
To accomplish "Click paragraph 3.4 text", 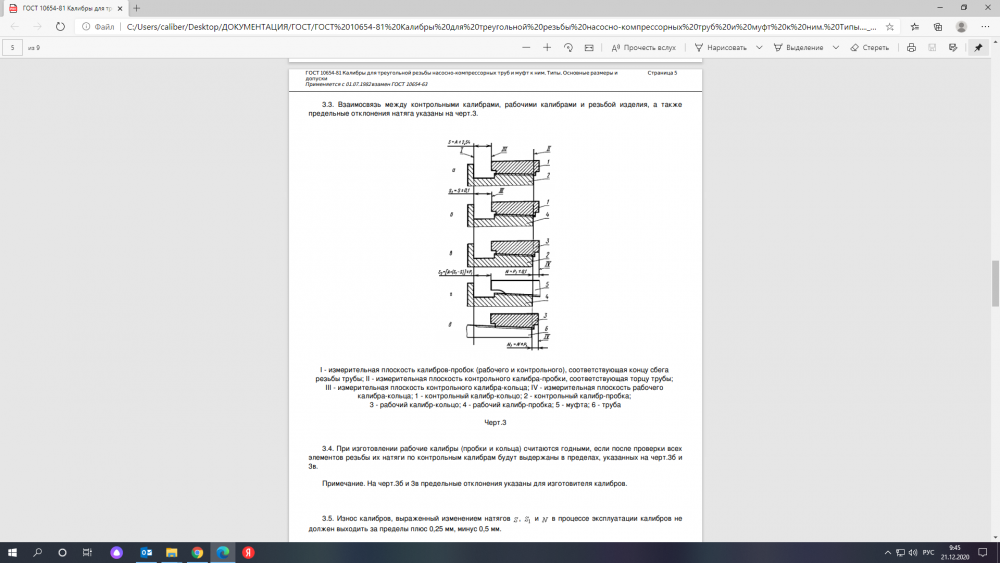I will pyautogui.click(x=496, y=458).
